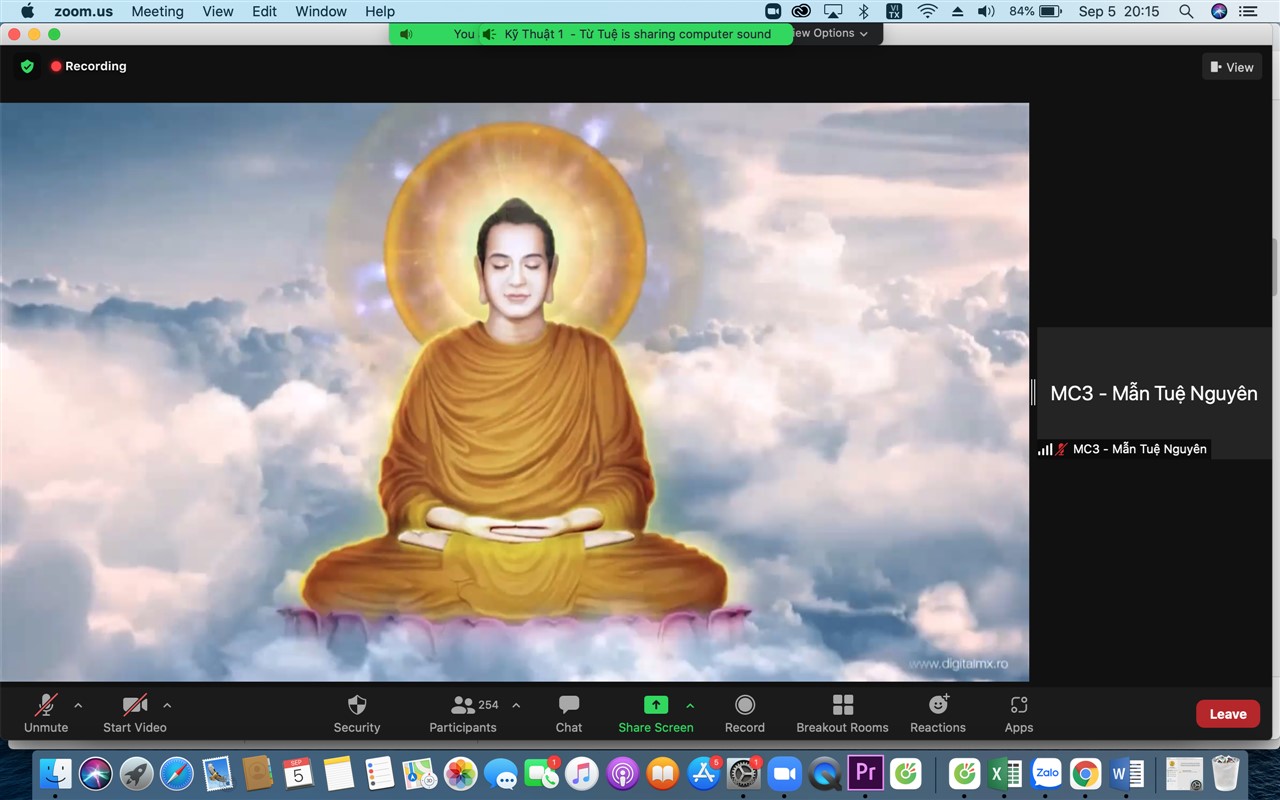Open Music from the Dock
This screenshot has width=1280, height=800.
tap(581, 773)
